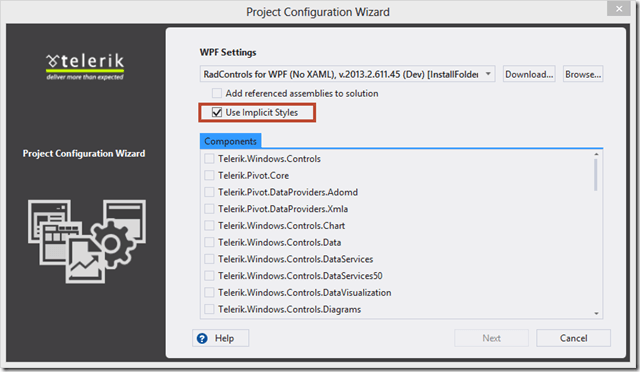Check Telerik.Windows.Controls.DataVisualization checkbox
Viewport: 640px width, 372px height.
coord(209,292)
